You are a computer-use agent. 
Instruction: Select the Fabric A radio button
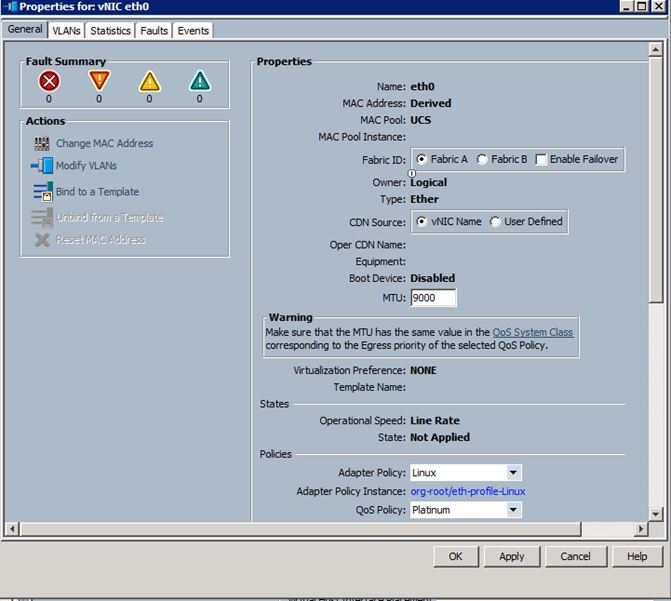(x=422, y=159)
